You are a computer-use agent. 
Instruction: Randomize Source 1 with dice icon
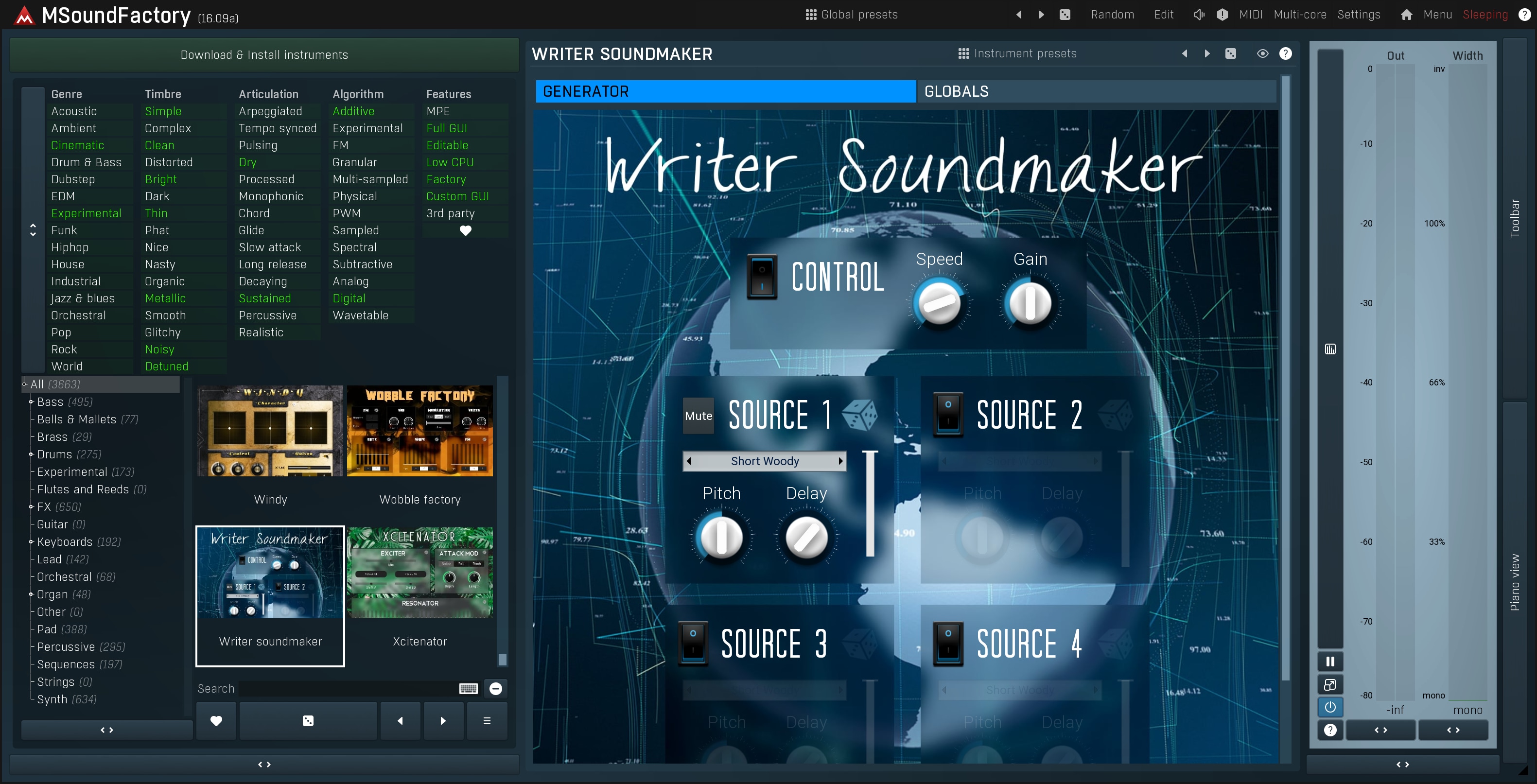click(860, 415)
